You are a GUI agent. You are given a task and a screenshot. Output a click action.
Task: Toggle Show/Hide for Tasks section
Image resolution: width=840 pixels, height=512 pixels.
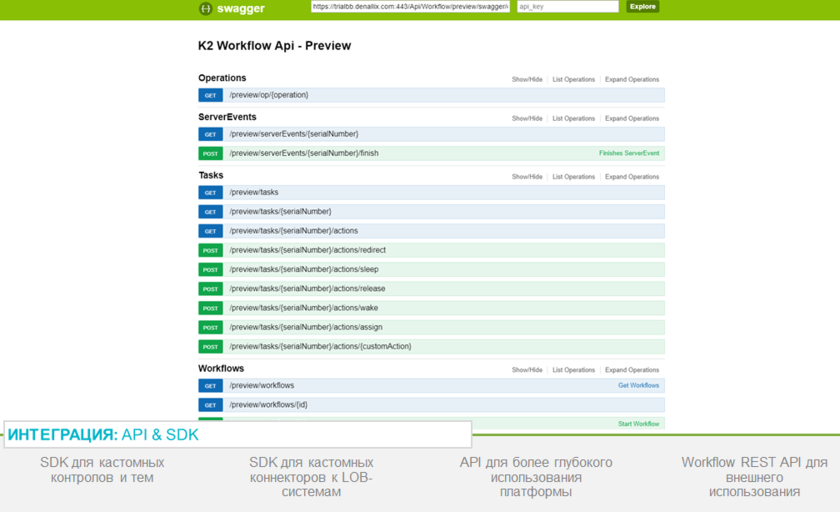pyautogui.click(x=527, y=177)
